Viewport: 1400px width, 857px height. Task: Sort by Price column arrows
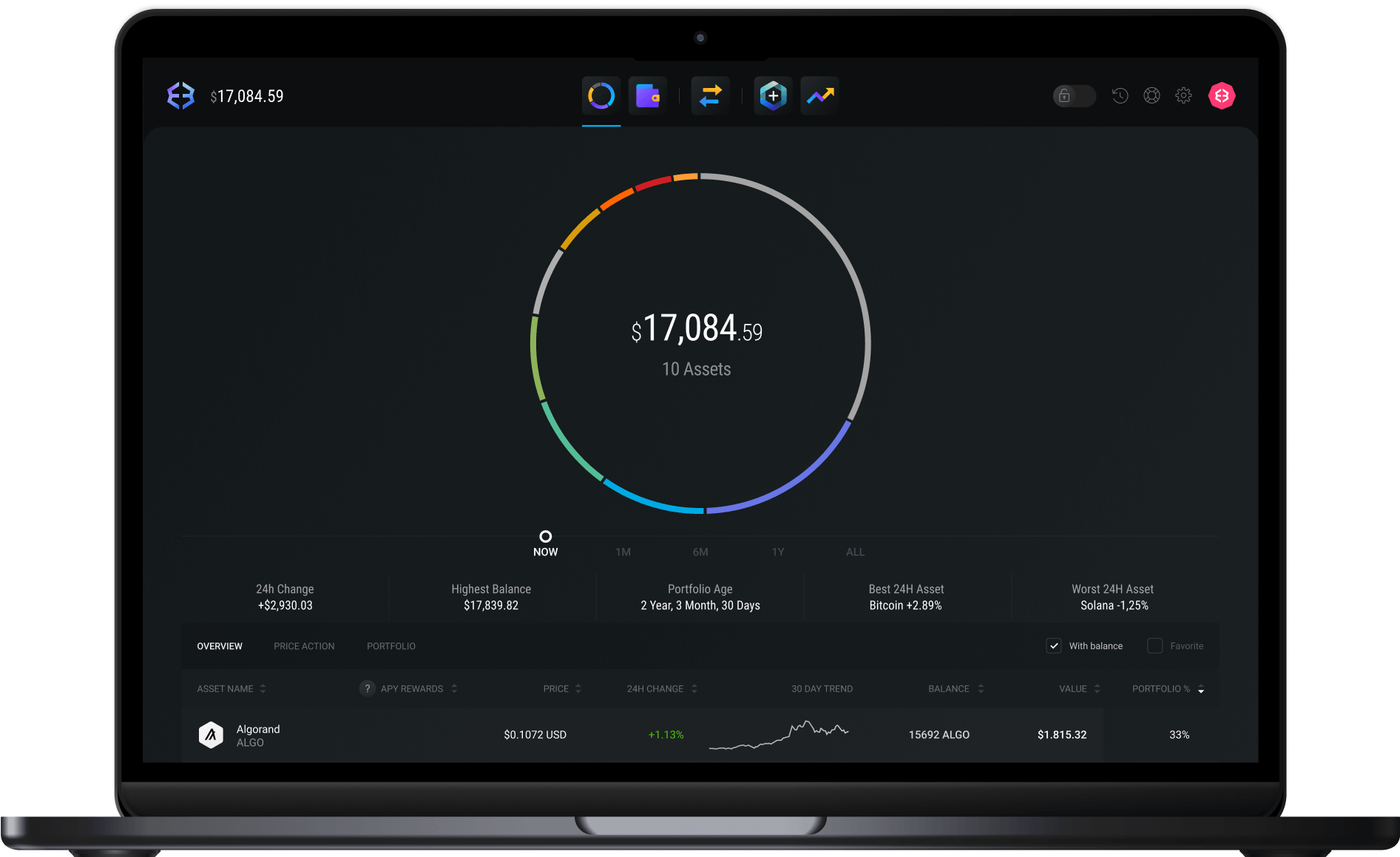pyautogui.click(x=578, y=688)
